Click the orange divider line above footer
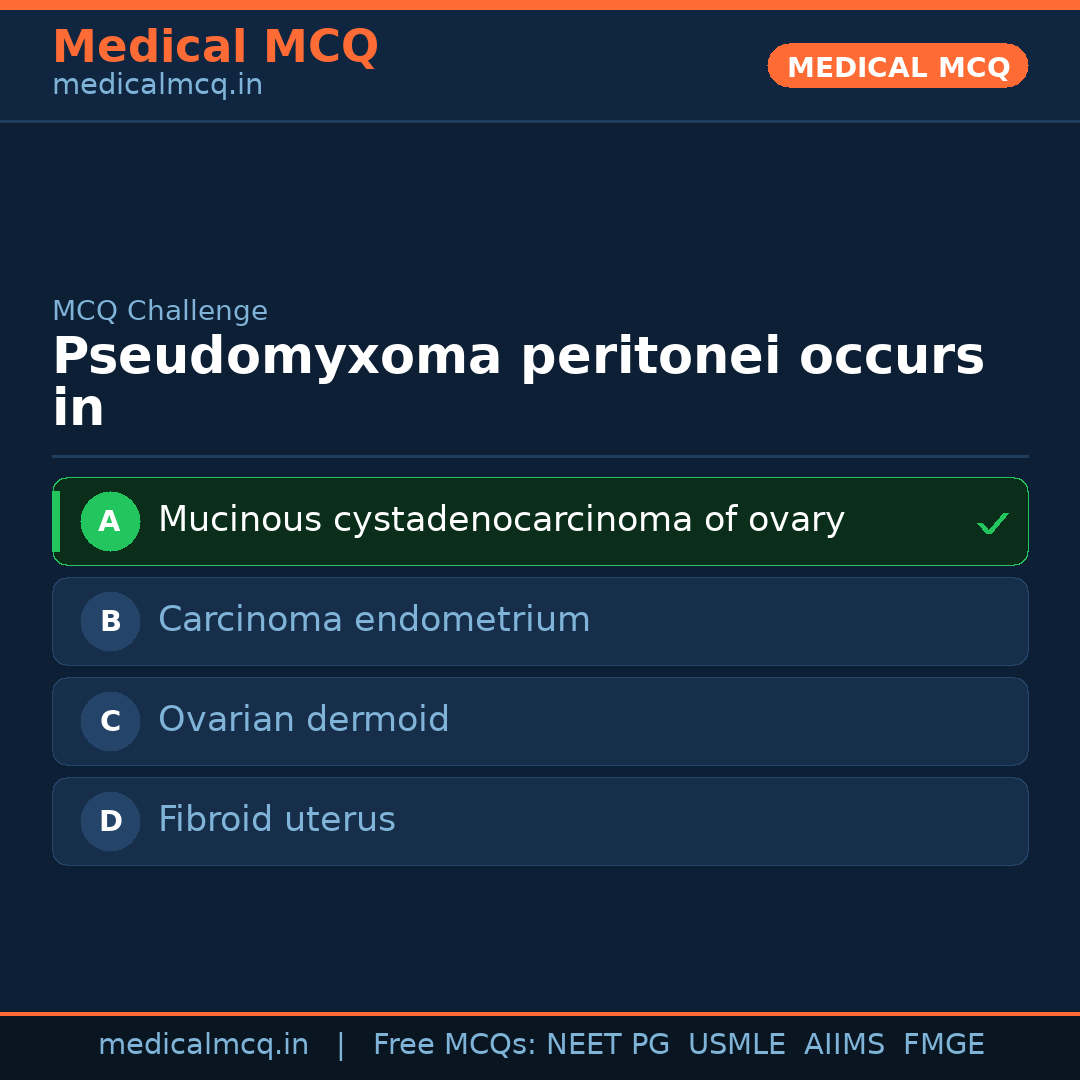Image resolution: width=1080 pixels, height=1080 pixels. point(540,1013)
